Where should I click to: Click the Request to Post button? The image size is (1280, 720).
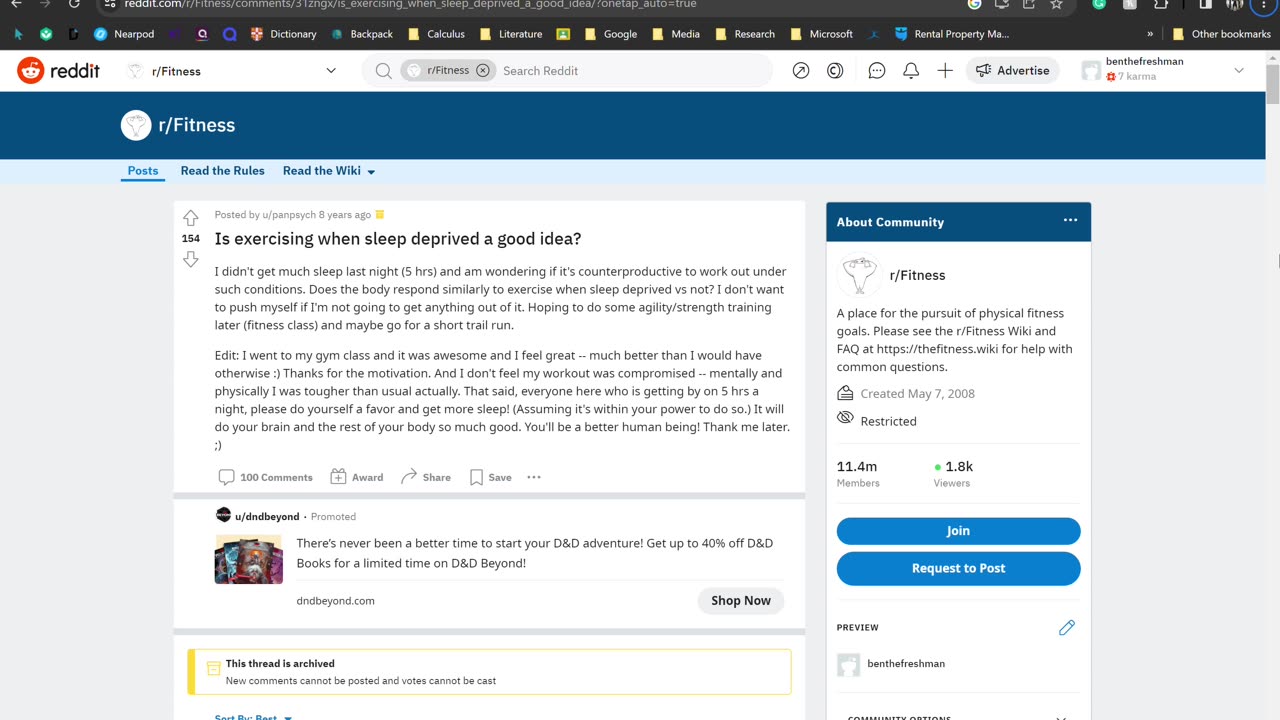point(958,568)
